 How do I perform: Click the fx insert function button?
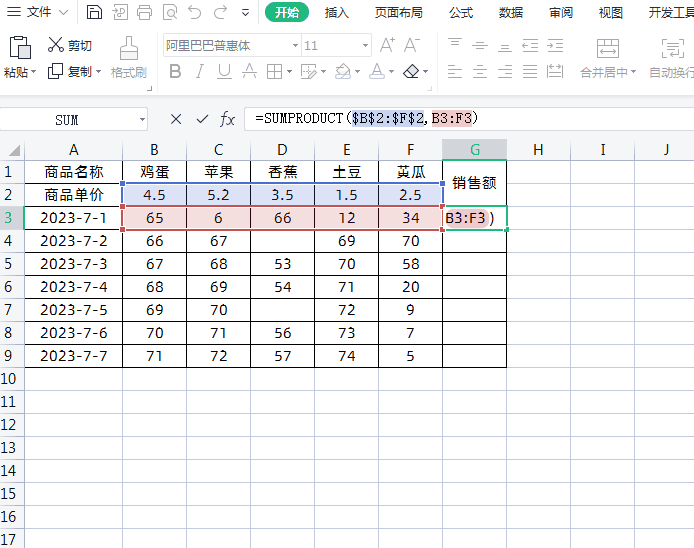tap(227, 119)
